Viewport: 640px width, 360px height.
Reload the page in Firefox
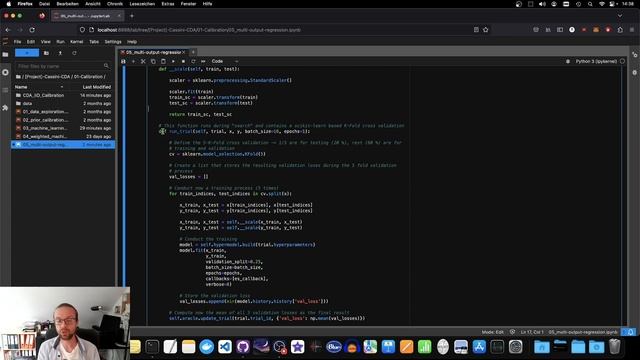tap(32, 30)
